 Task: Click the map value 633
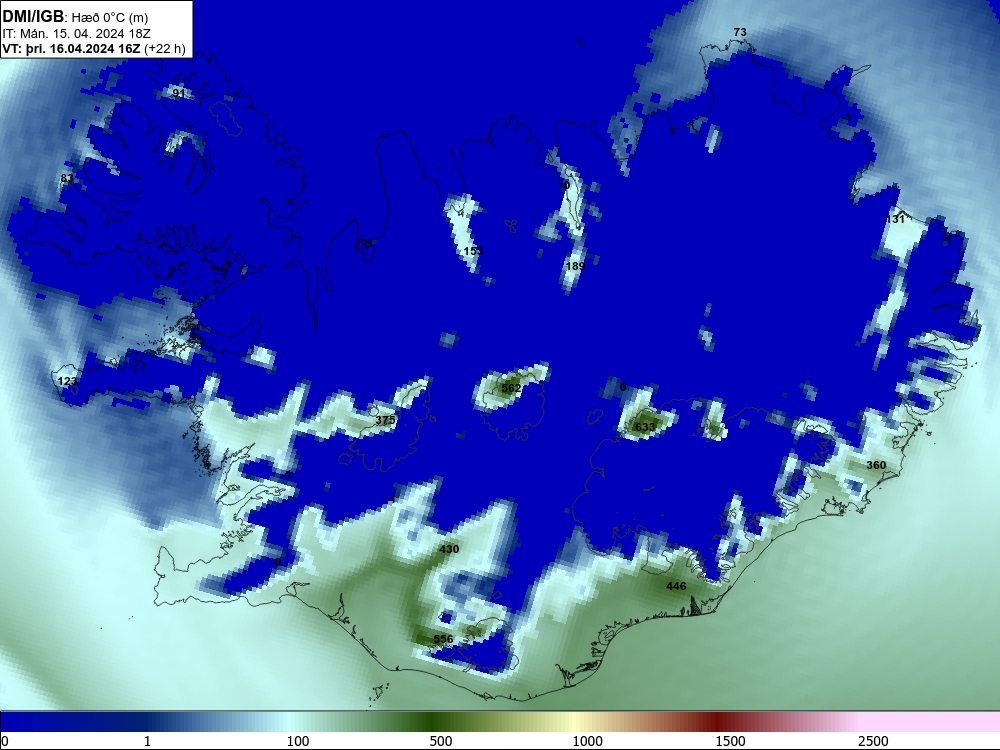tap(645, 427)
